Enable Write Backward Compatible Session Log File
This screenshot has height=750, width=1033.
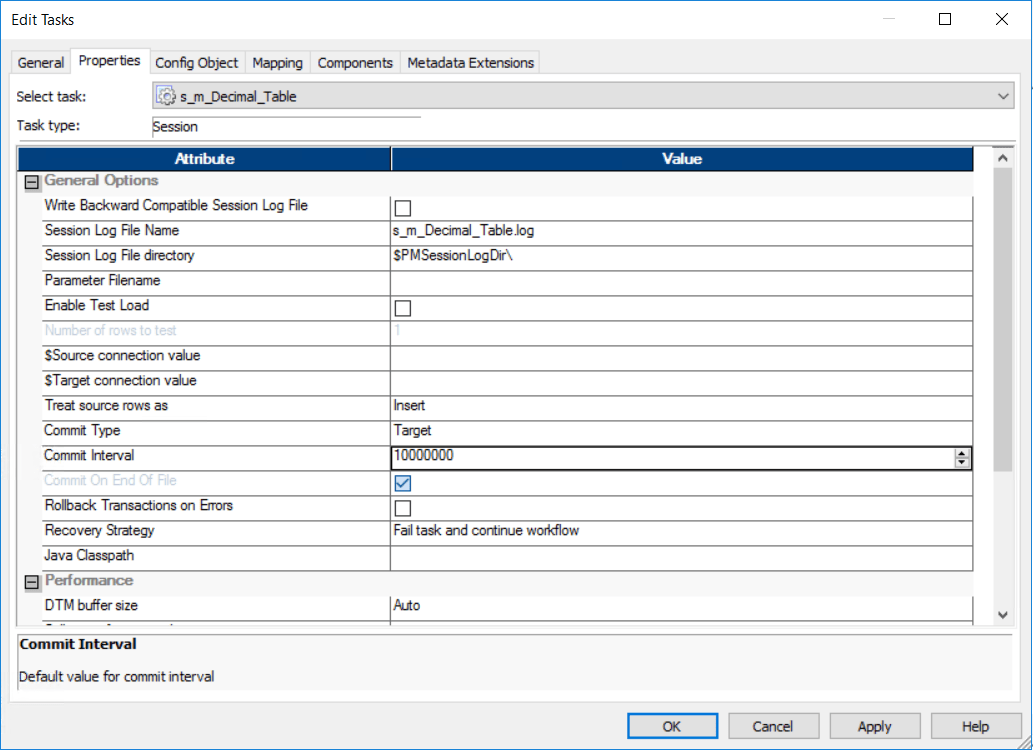pos(402,207)
